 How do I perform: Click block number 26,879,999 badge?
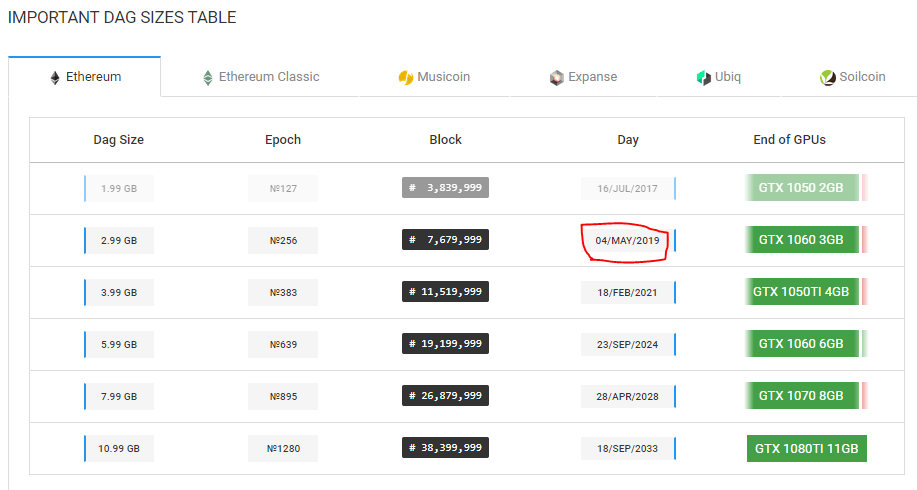tap(445, 396)
